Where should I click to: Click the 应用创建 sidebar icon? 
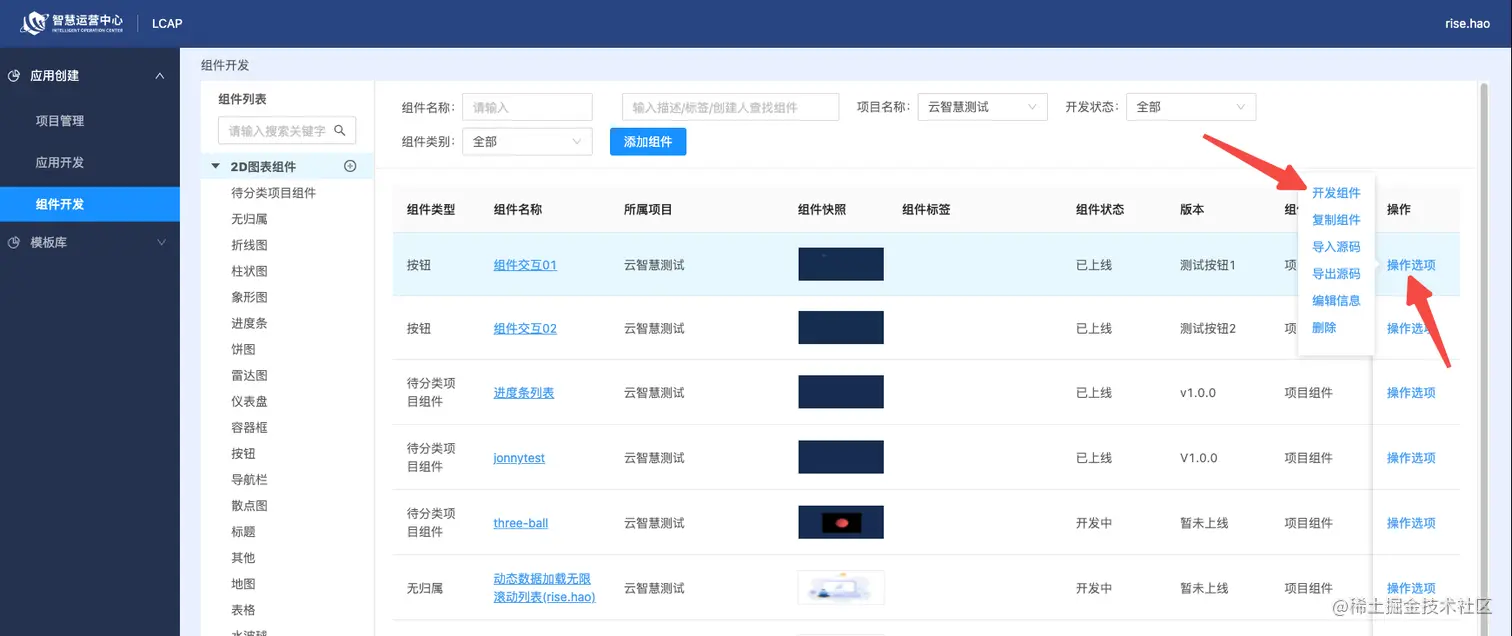15,76
